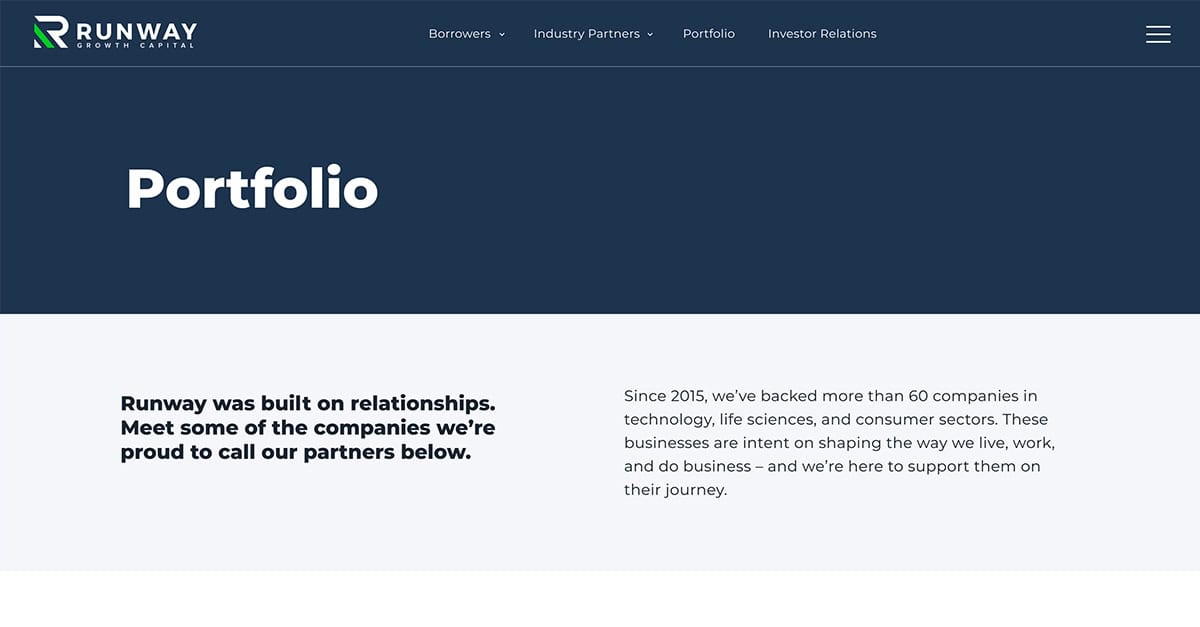Select the bold relationships tagline text
Viewport: 1200px width, 627px height.
click(x=308, y=428)
